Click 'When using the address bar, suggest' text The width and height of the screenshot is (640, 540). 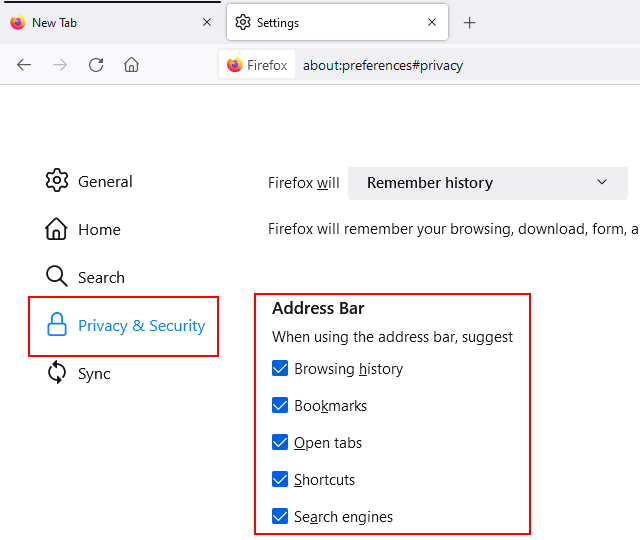tap(392, 337)
